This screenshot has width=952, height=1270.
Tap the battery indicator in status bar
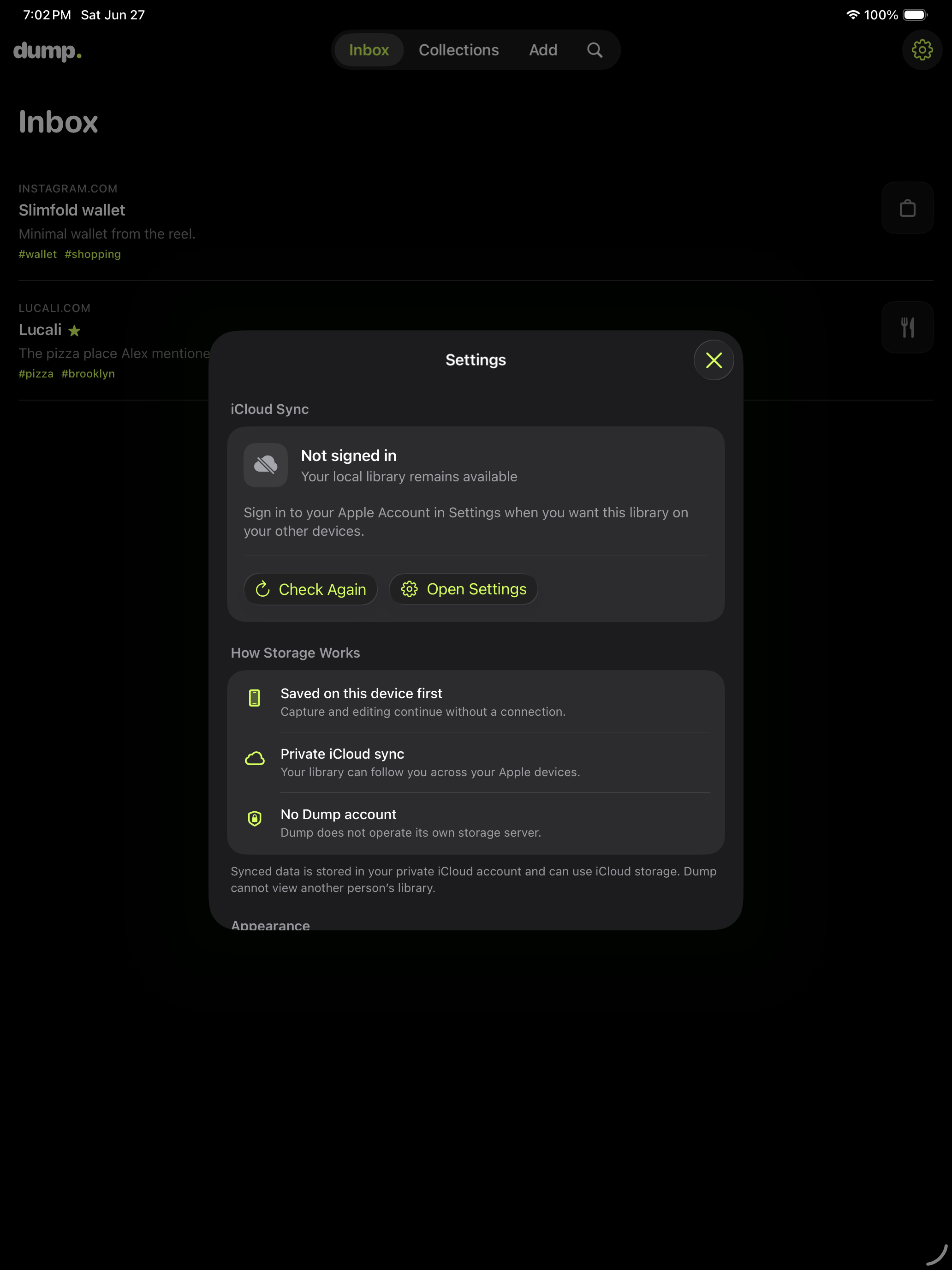[x=915, y=15]
